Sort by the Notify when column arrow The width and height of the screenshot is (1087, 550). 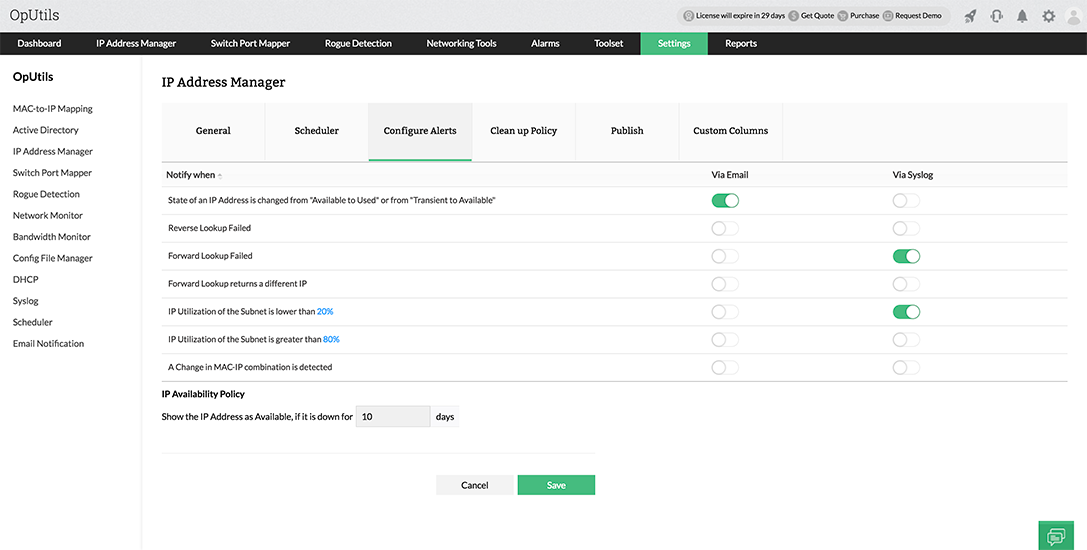pos(220,175)
